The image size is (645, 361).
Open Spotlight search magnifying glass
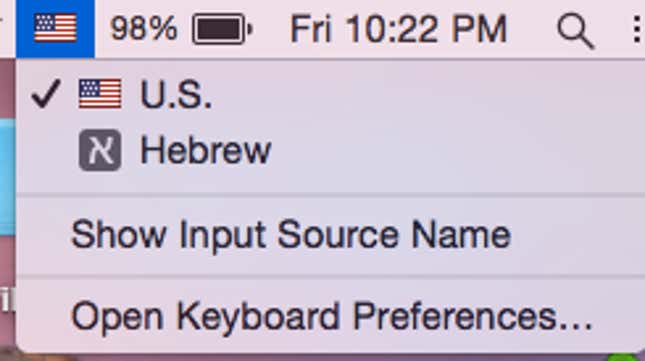click(575, 31)
